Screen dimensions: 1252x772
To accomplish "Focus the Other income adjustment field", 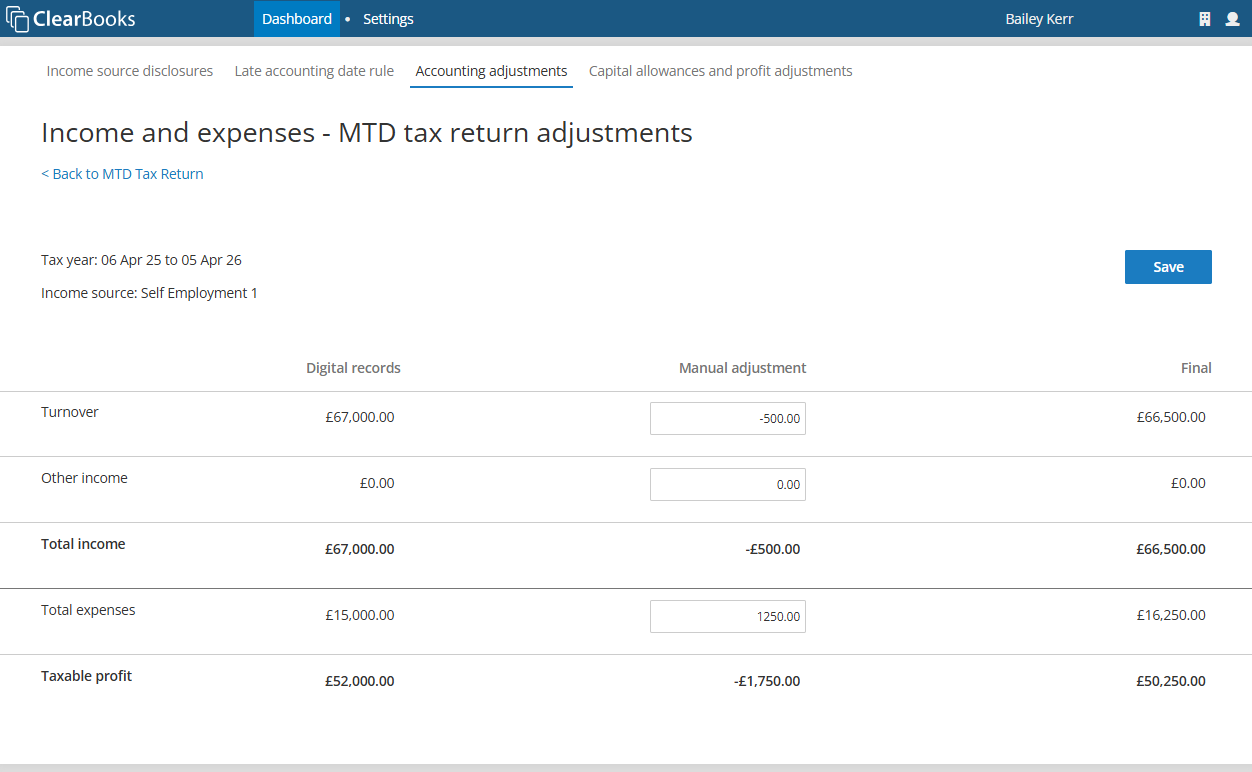I will click(x=728, y=484).
